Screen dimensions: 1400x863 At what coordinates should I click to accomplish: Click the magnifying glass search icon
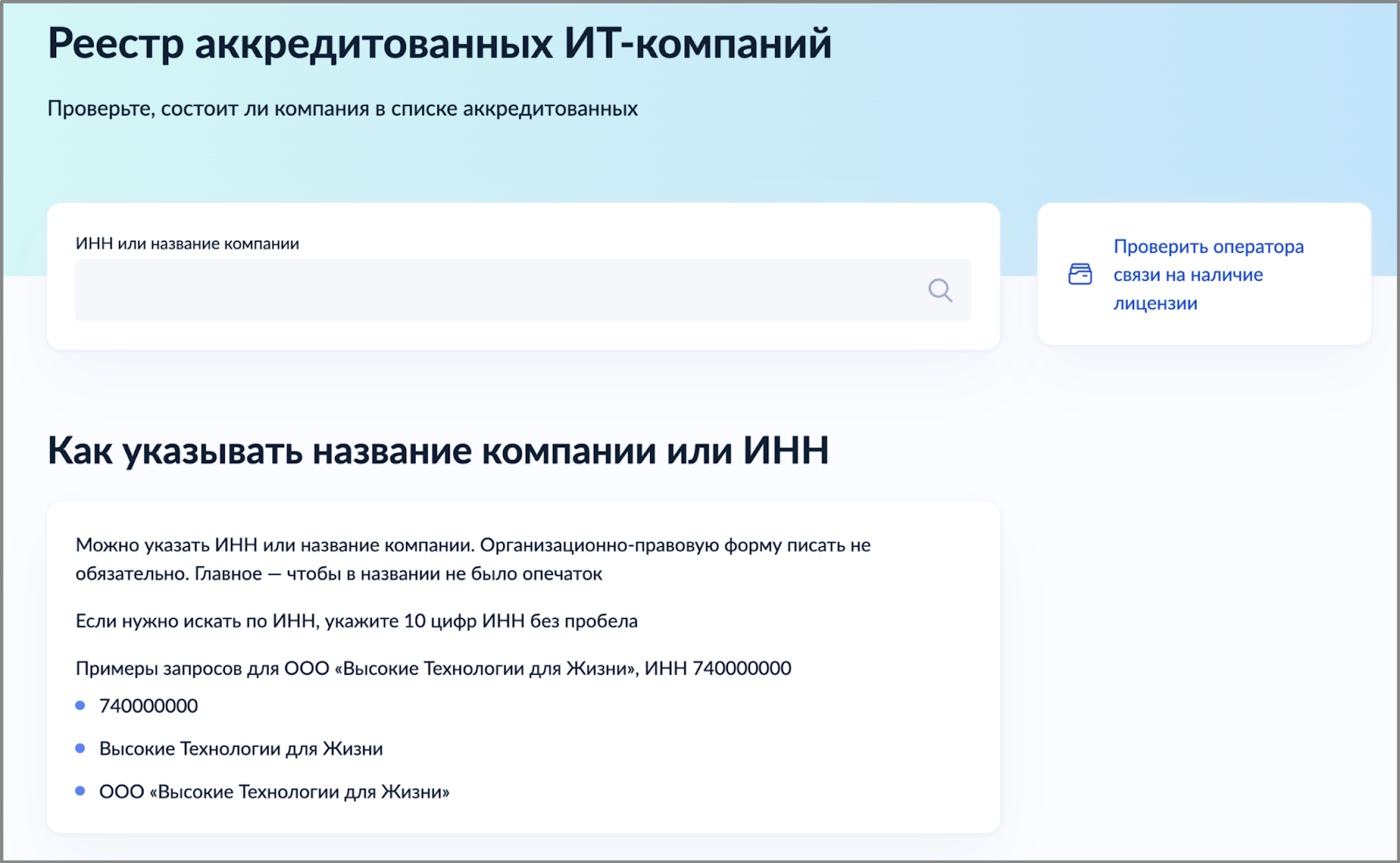[x=940, y=291]
